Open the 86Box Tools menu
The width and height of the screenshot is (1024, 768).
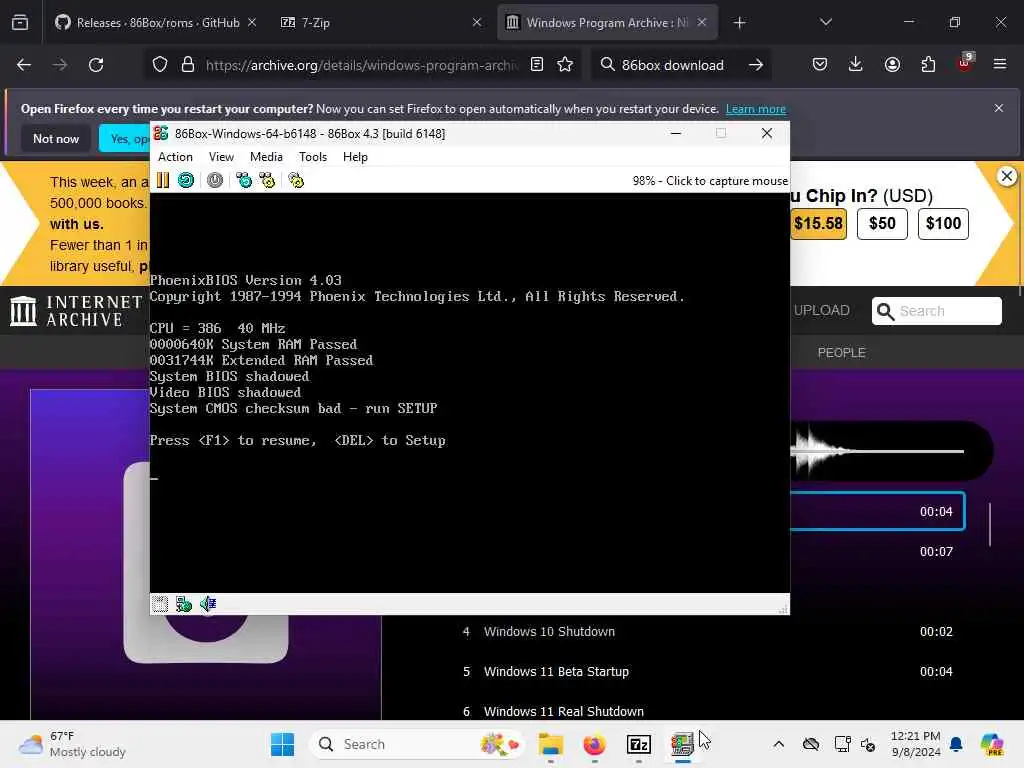313,157
